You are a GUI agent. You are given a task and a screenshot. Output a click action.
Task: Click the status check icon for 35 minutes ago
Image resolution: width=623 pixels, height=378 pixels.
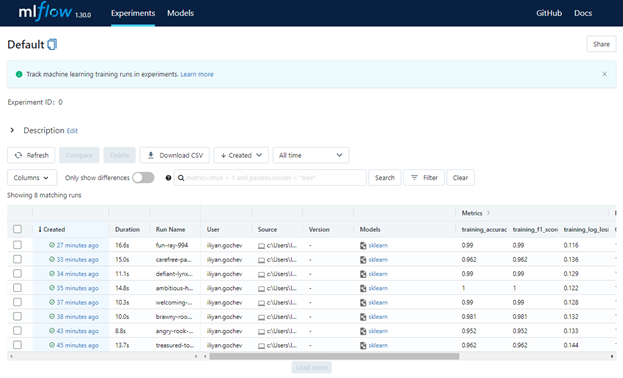pos(52,288)
